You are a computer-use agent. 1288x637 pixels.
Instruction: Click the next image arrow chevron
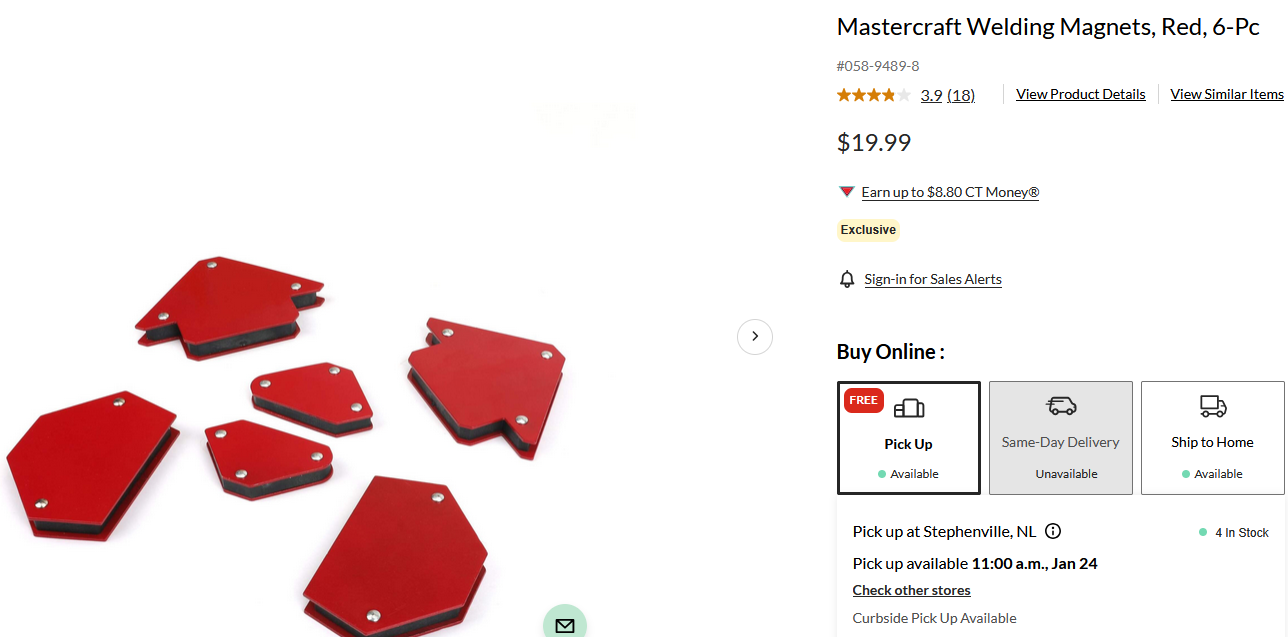[755, 336]
